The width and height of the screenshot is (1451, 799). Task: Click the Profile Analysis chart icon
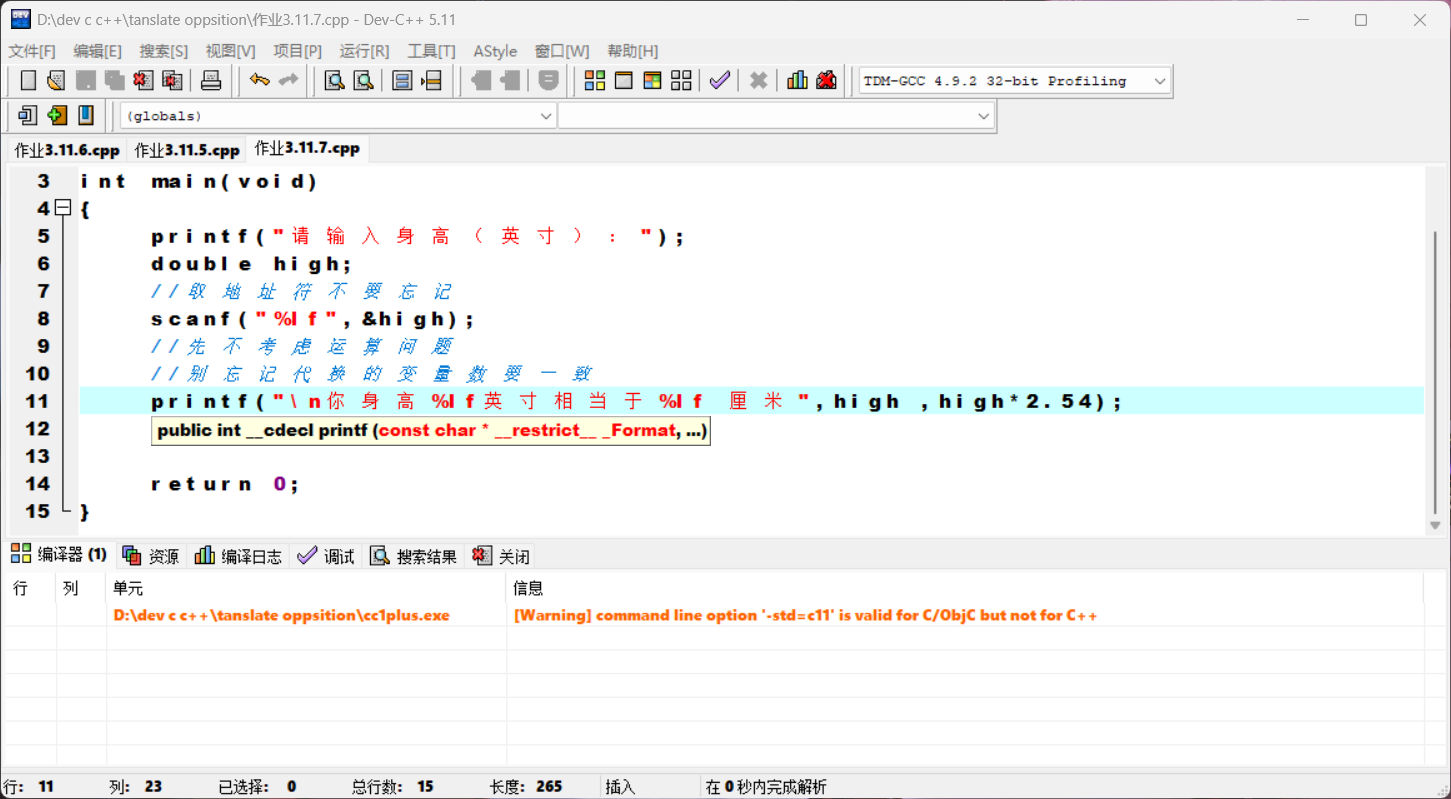(797, 81)
